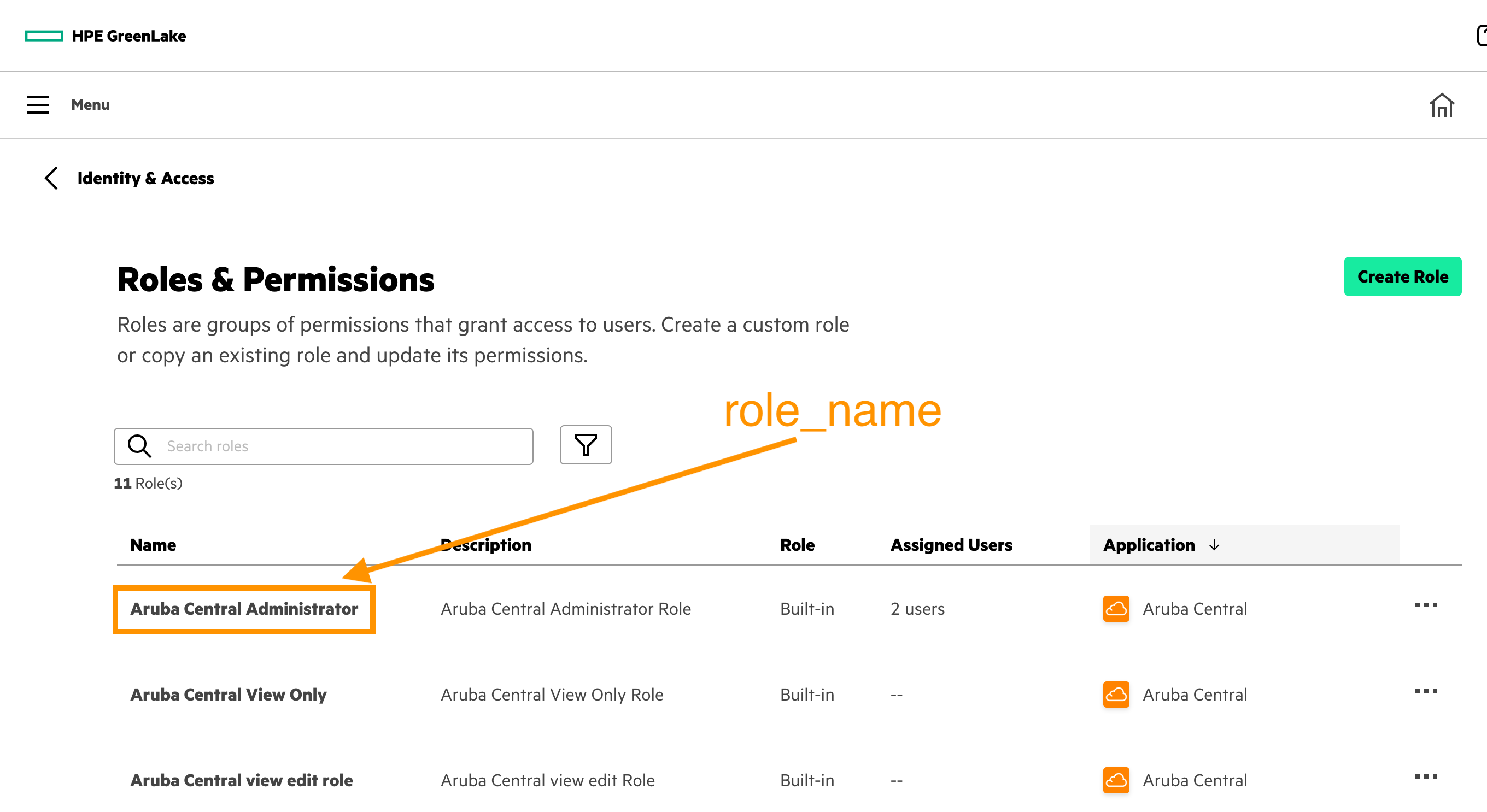
Task: Open the hamburger Menu
Action: coord(38,104)
